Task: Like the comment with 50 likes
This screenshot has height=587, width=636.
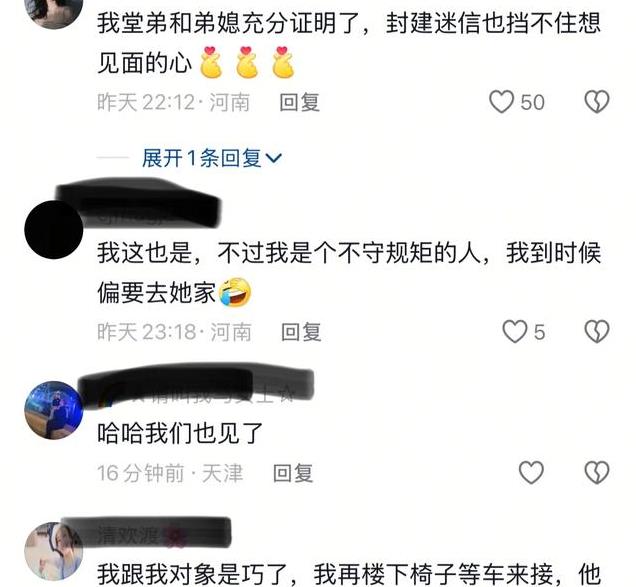Action: click(501, 101)
